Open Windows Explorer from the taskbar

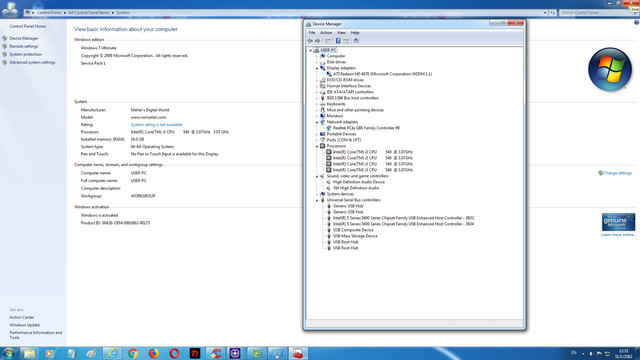tap(29, 353)
